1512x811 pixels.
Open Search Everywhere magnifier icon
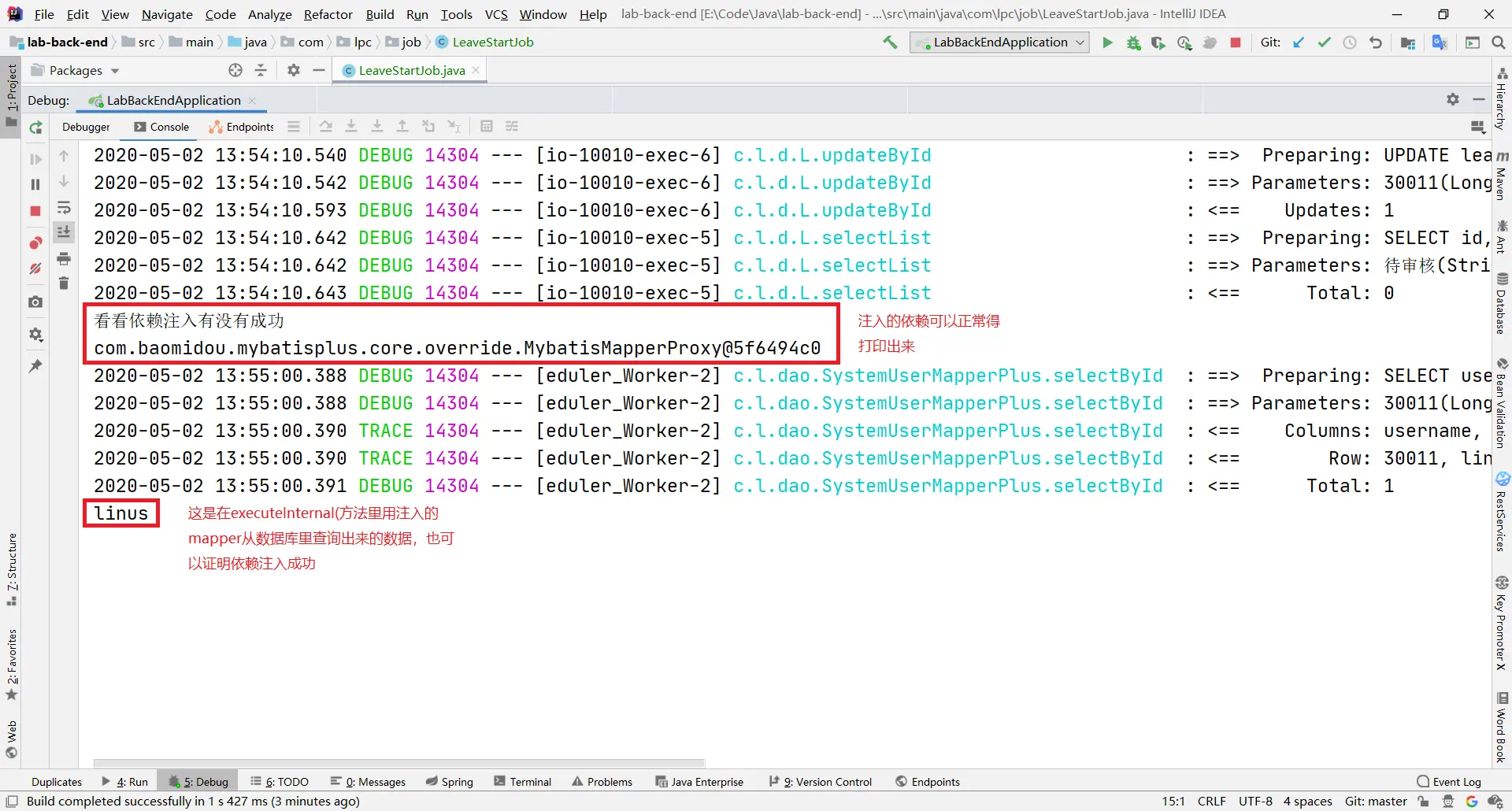tap(1498, 43)
